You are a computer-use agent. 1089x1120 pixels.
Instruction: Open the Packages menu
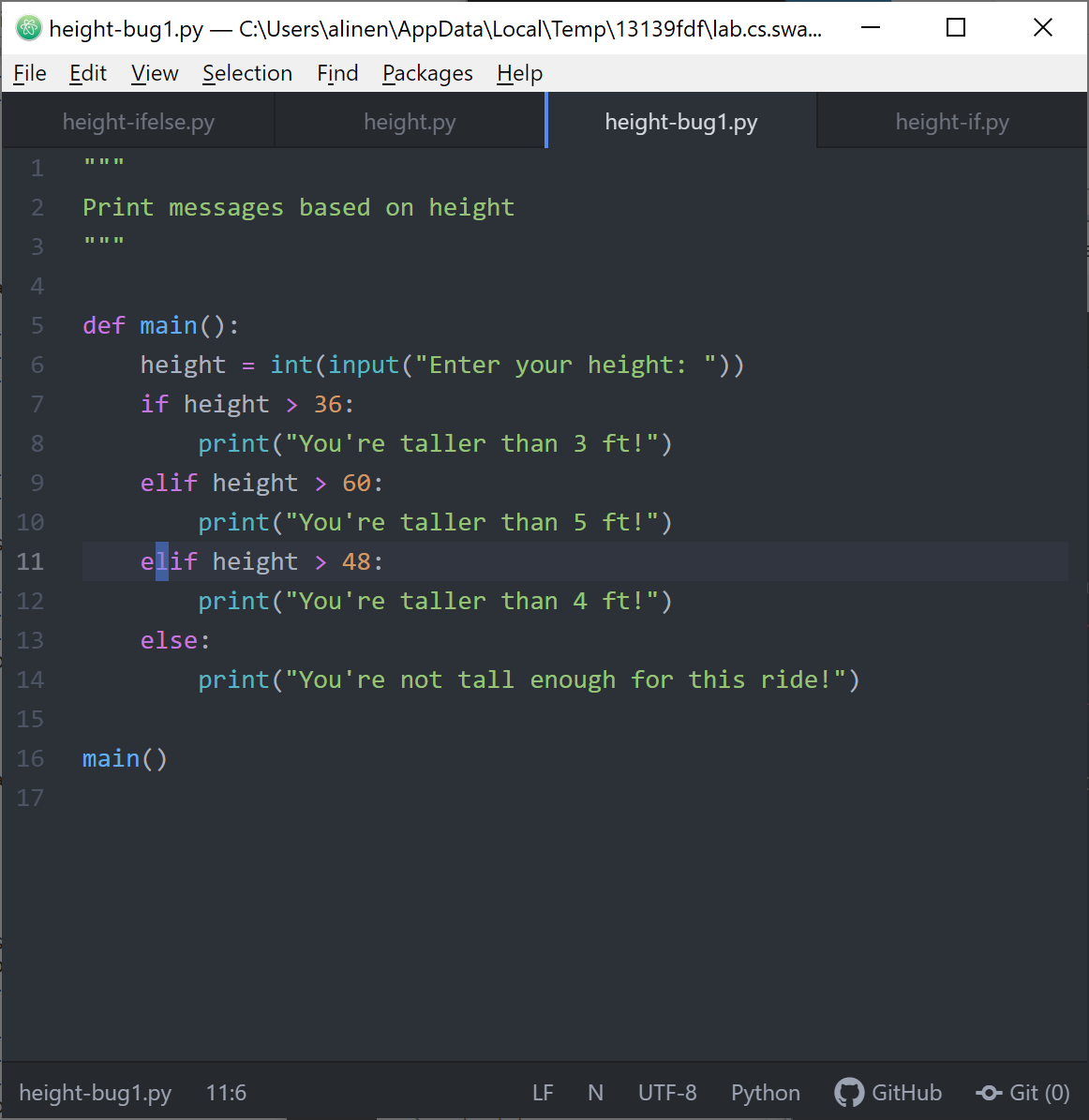427,73
